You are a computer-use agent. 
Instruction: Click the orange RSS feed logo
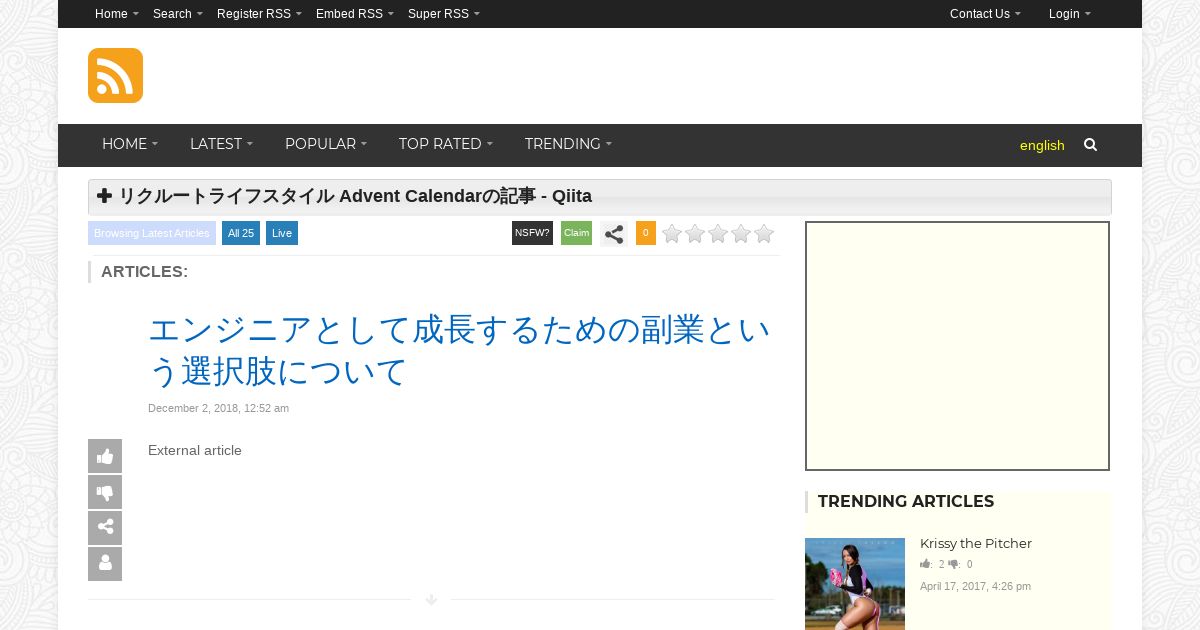point(115,75)
